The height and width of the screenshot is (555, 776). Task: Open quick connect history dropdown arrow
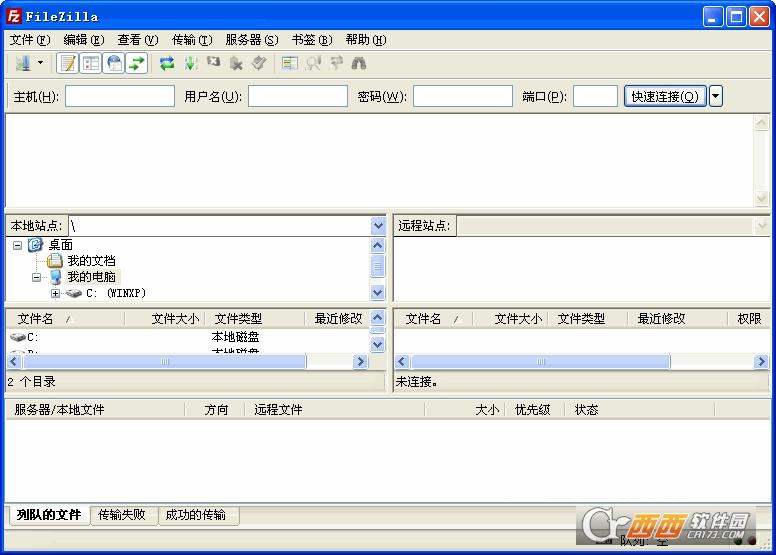click(x=716, y=96)
